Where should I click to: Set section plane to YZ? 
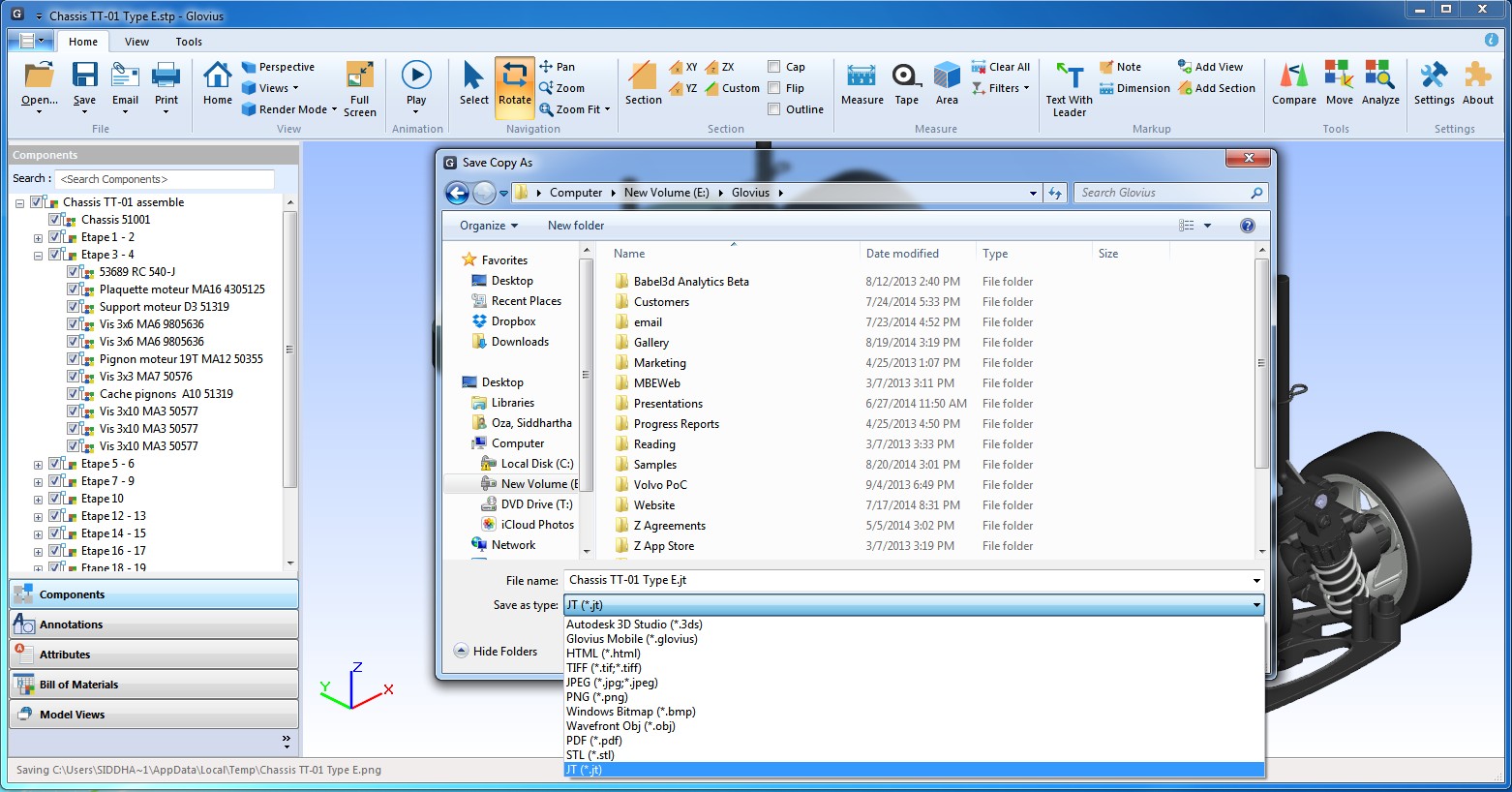(683, 88)
